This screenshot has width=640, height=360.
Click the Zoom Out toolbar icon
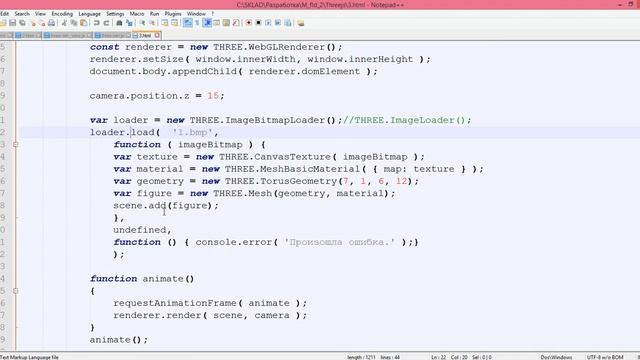coord(152,23)
